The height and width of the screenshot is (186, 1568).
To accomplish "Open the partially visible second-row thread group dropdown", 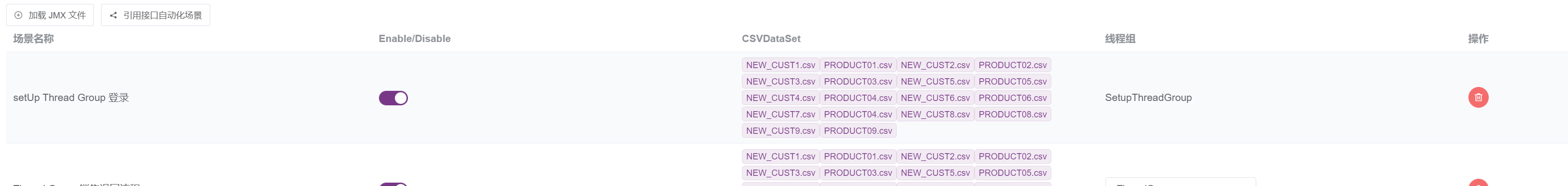I will pos(1180,182).
